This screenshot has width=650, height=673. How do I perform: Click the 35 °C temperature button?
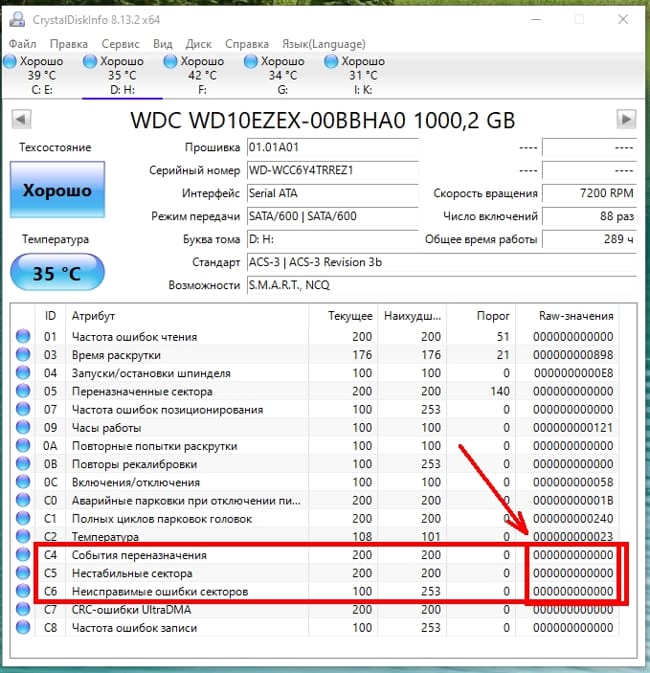tap(57, 273)
